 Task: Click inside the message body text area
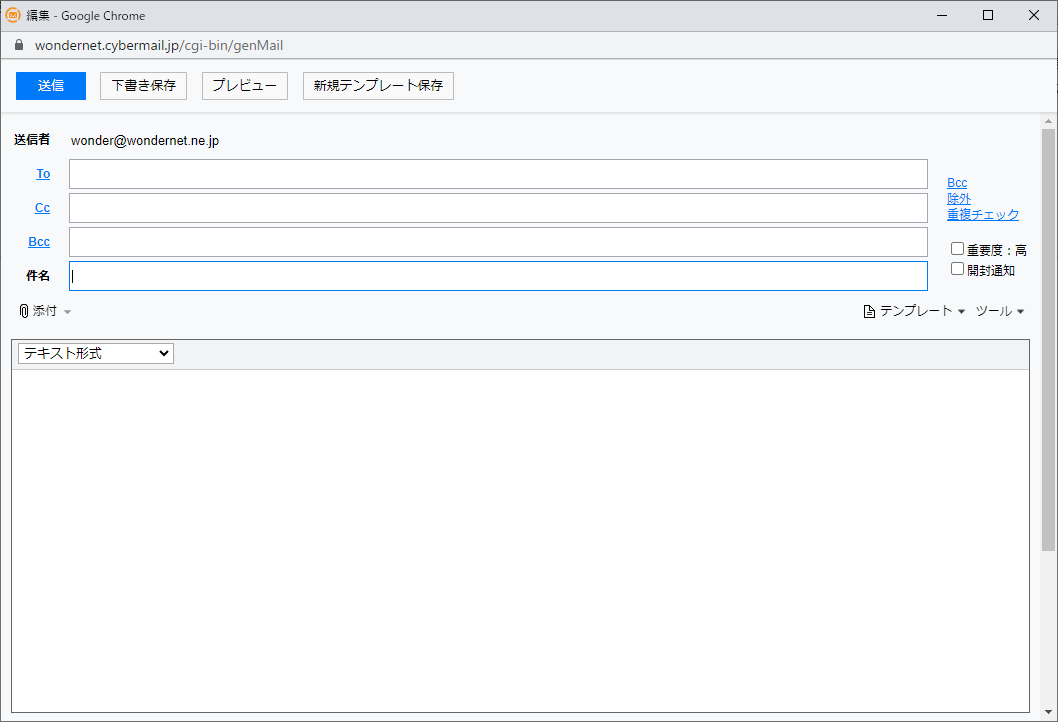click(x=520, y=540)
